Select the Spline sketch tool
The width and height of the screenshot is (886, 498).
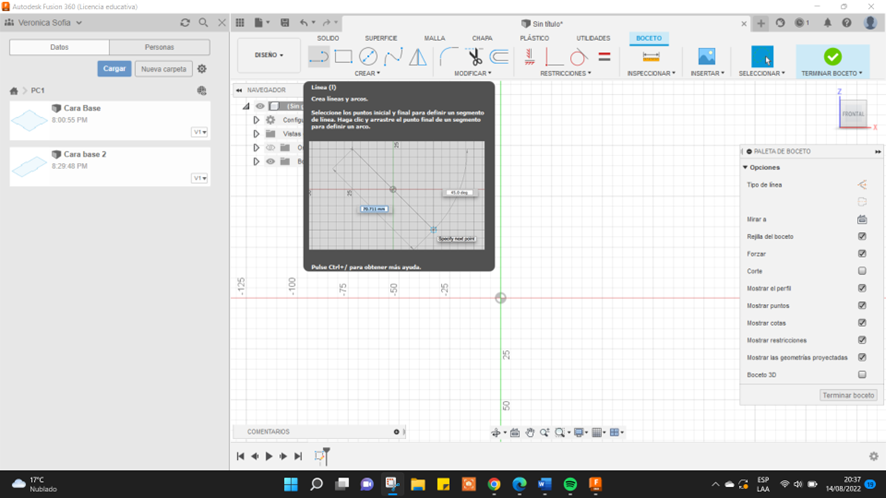(393, 57)
